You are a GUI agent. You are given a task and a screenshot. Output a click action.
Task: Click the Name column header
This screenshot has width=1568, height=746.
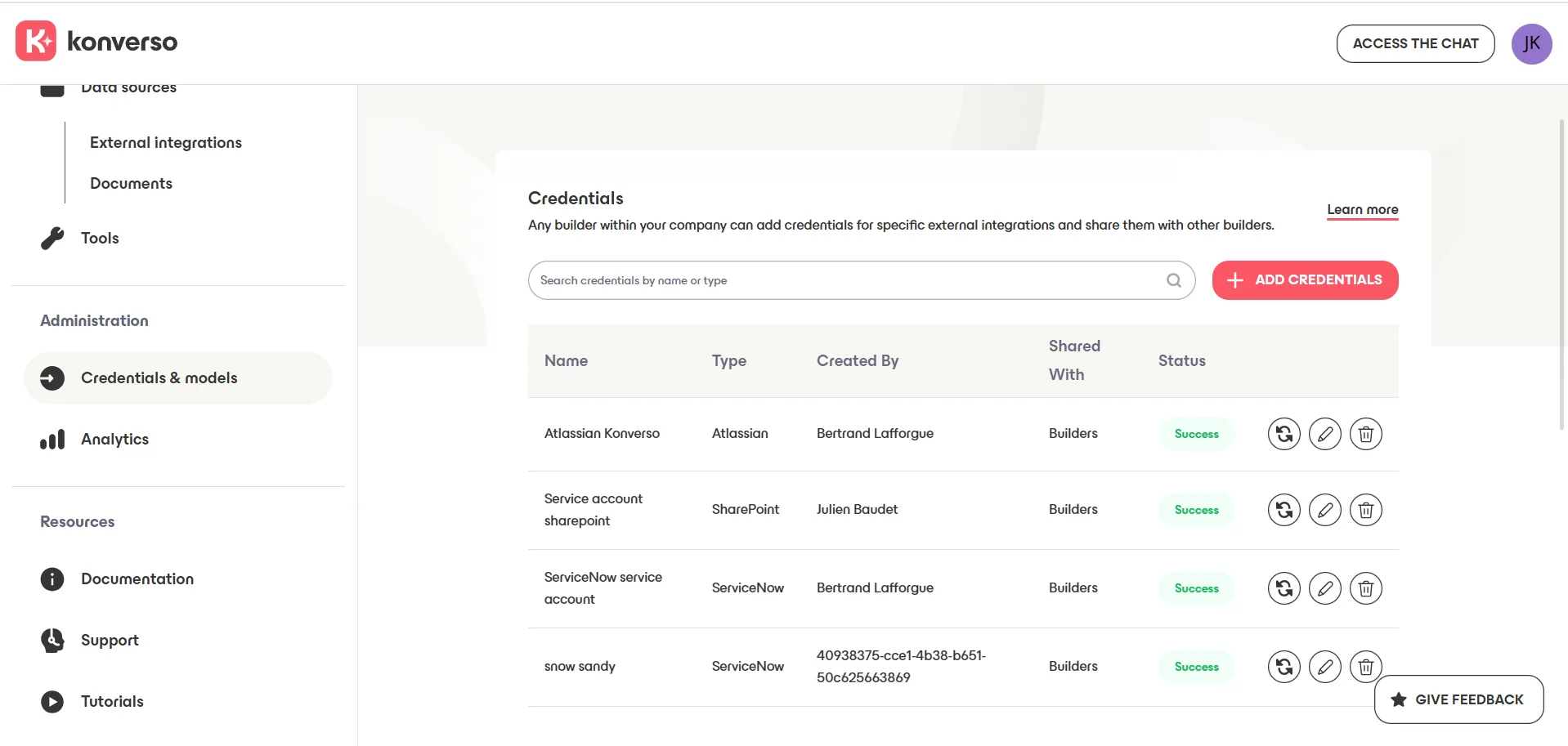point(566,360)
